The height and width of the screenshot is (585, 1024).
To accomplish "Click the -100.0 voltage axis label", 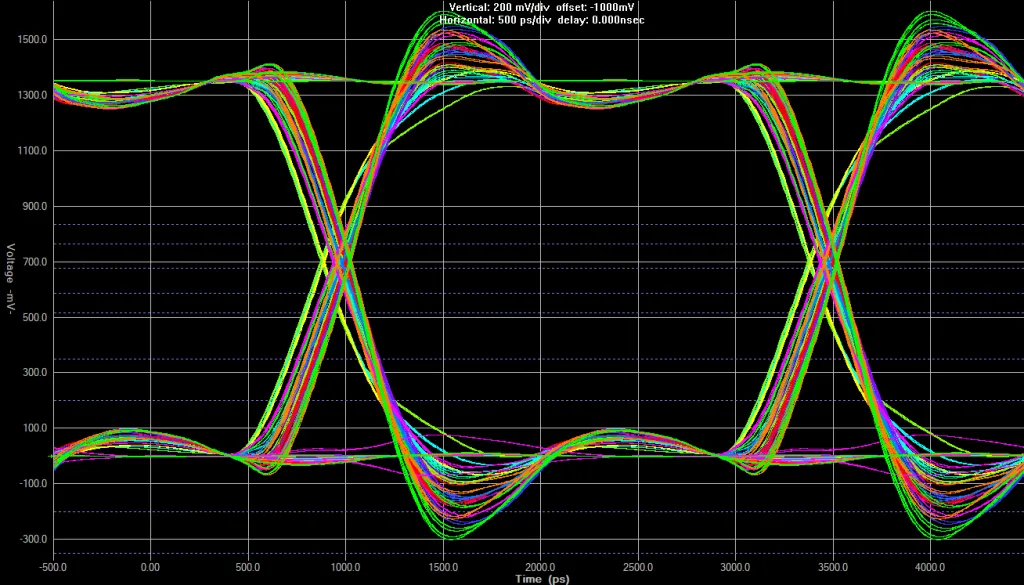I will [33, 484].
